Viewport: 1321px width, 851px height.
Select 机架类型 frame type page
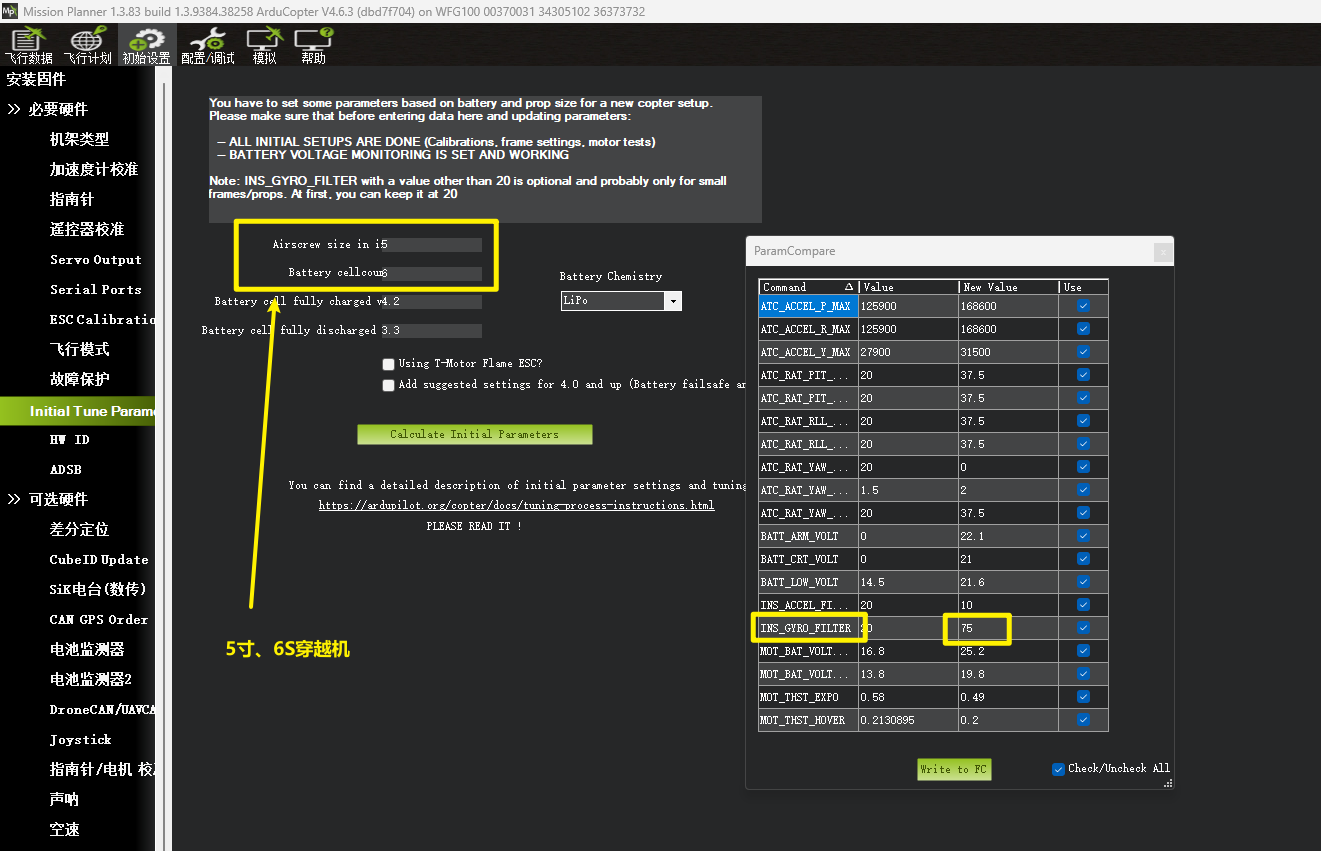tap(79, 139)
